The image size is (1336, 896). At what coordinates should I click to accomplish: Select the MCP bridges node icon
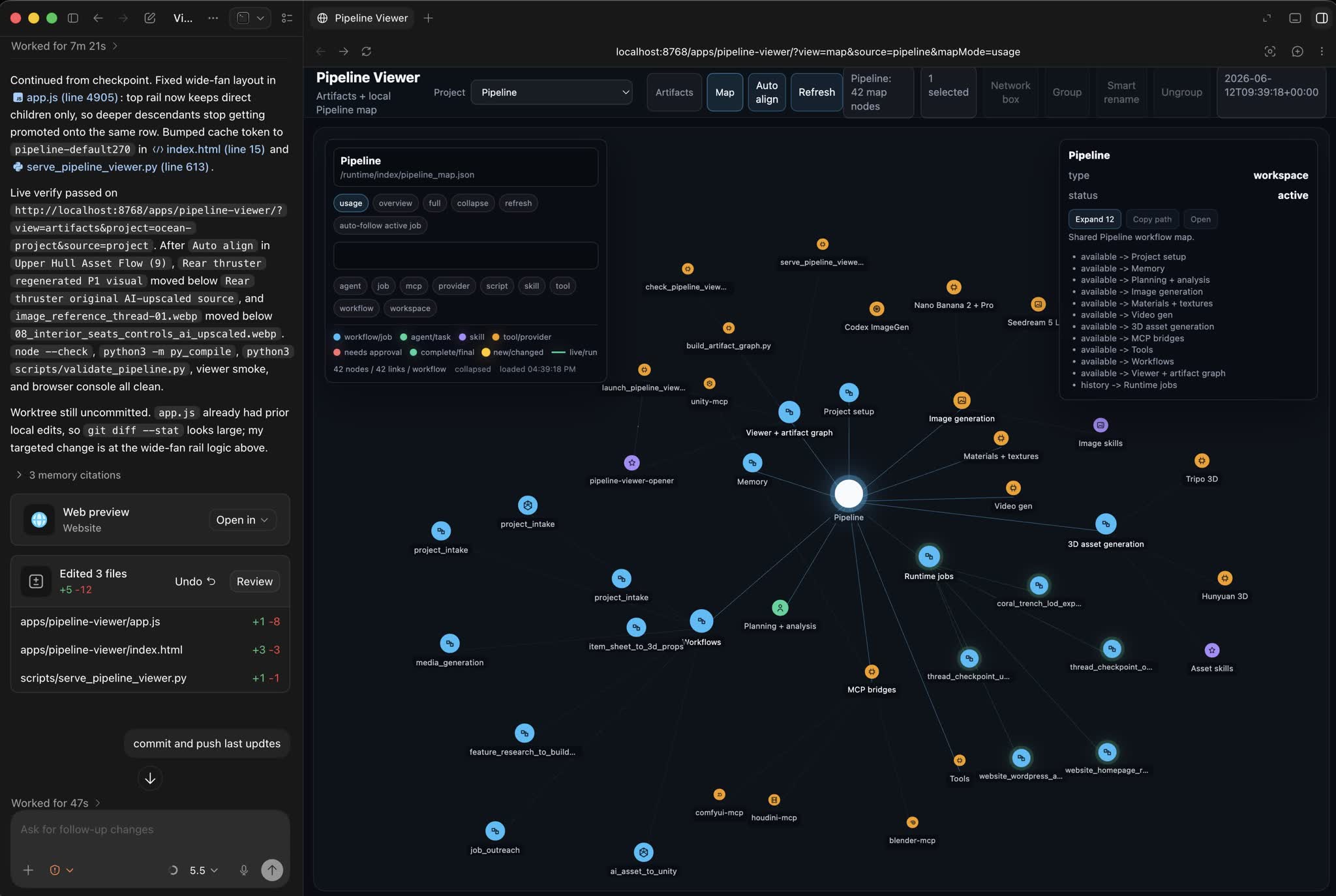click(x=872, y=672)
